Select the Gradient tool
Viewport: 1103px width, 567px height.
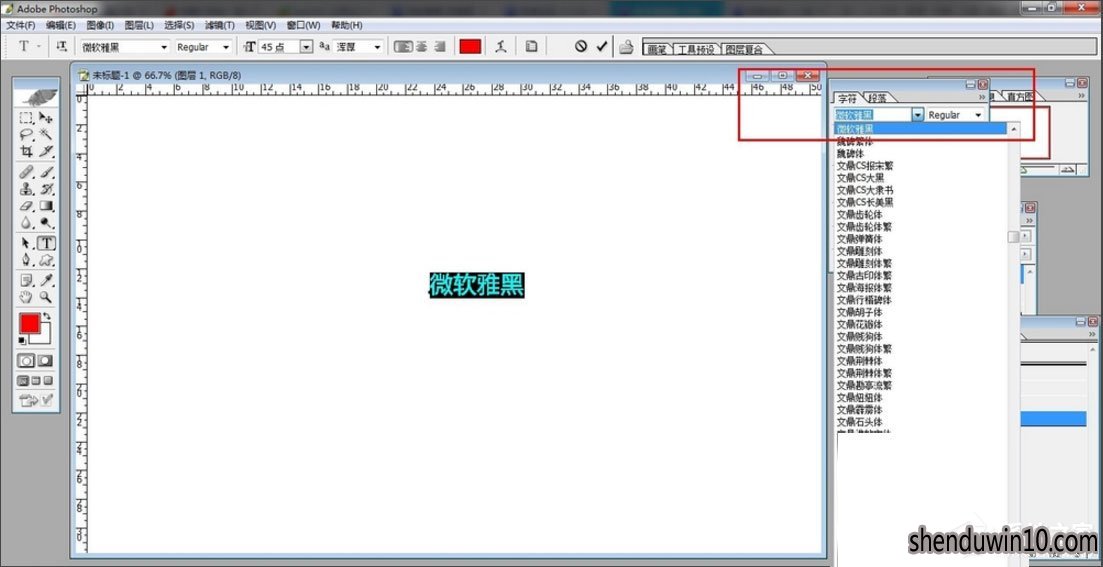(46, 206)
